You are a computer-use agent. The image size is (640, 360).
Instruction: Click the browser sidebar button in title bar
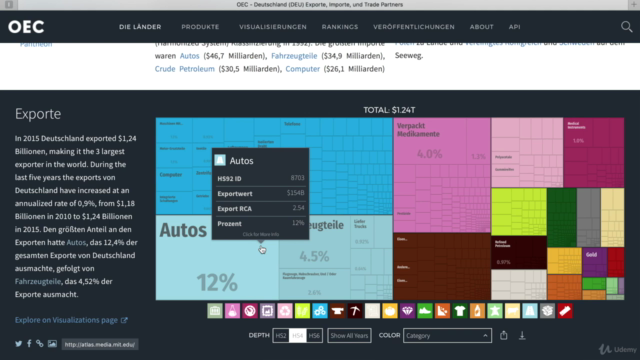[x=9, y=4]
